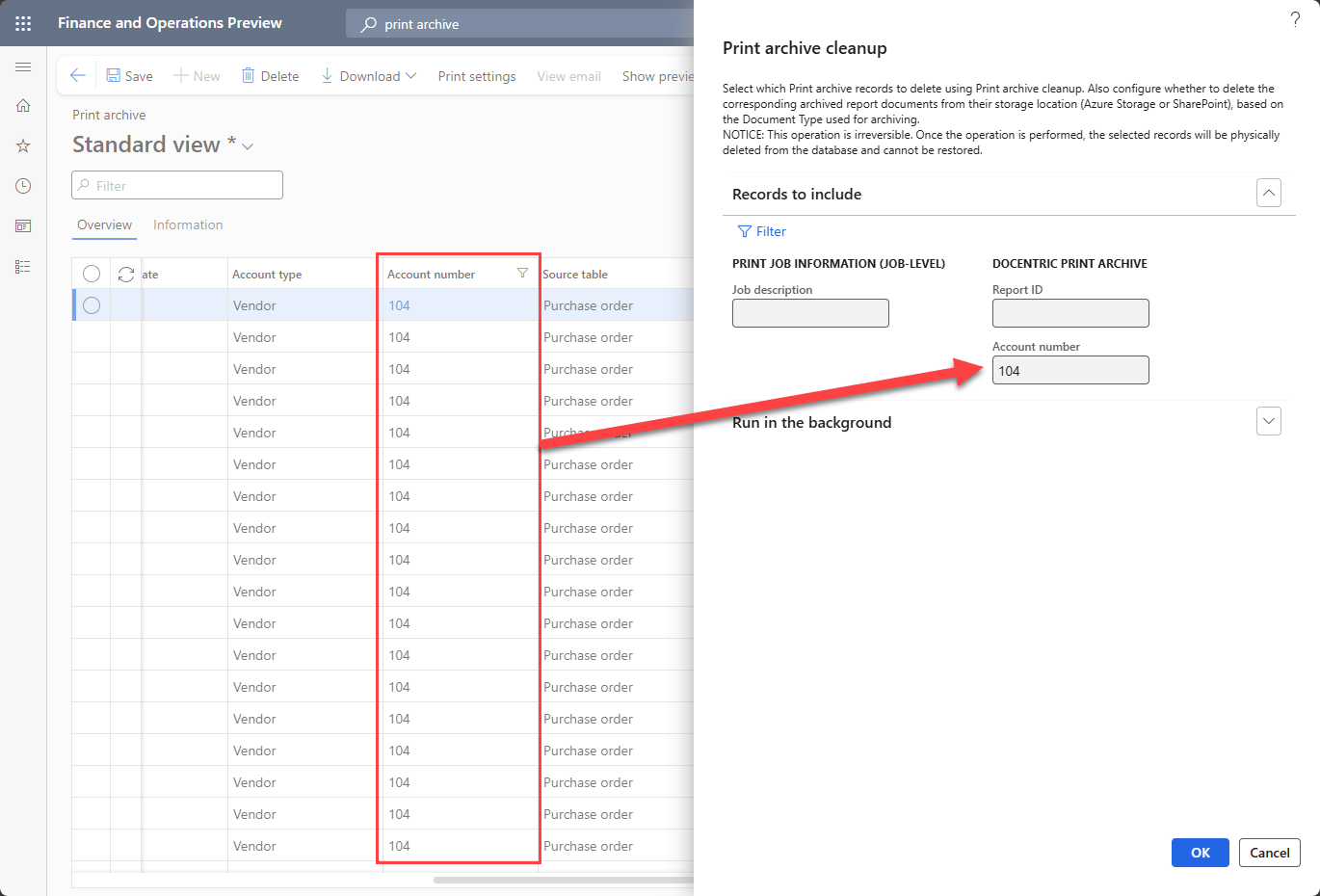Go to Home in the sidebar
This screenshot has height=896, width=1320.
pos(23,106)
